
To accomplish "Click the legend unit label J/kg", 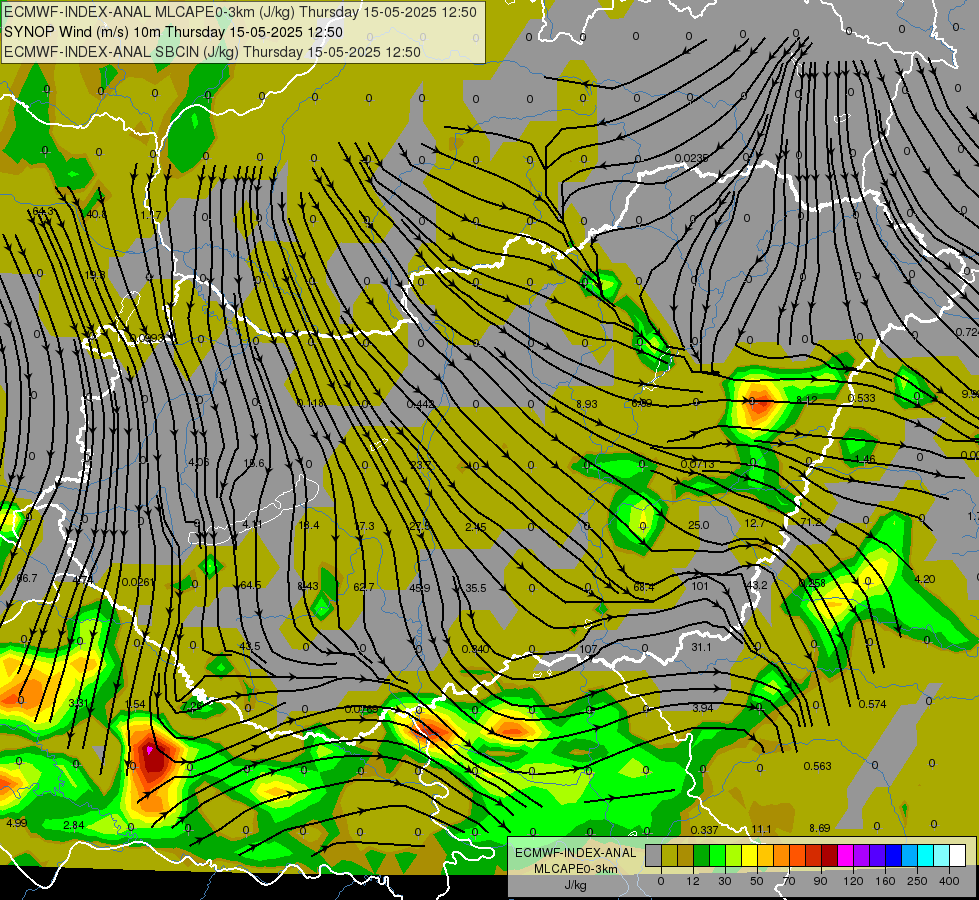I will click(576, 884).
